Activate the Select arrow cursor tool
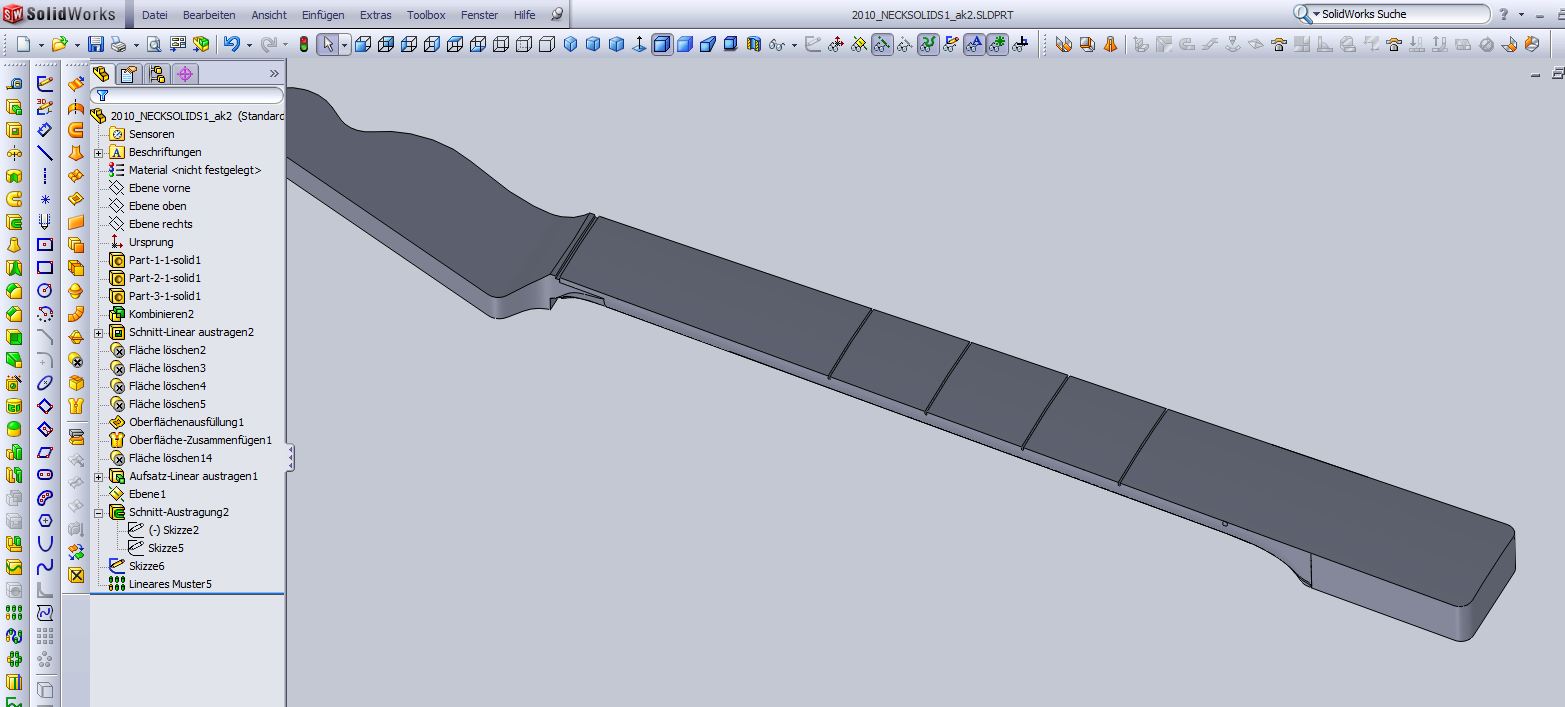This screenshot has width=1565, height=707. pyautogui.click(x=328, y=44)
